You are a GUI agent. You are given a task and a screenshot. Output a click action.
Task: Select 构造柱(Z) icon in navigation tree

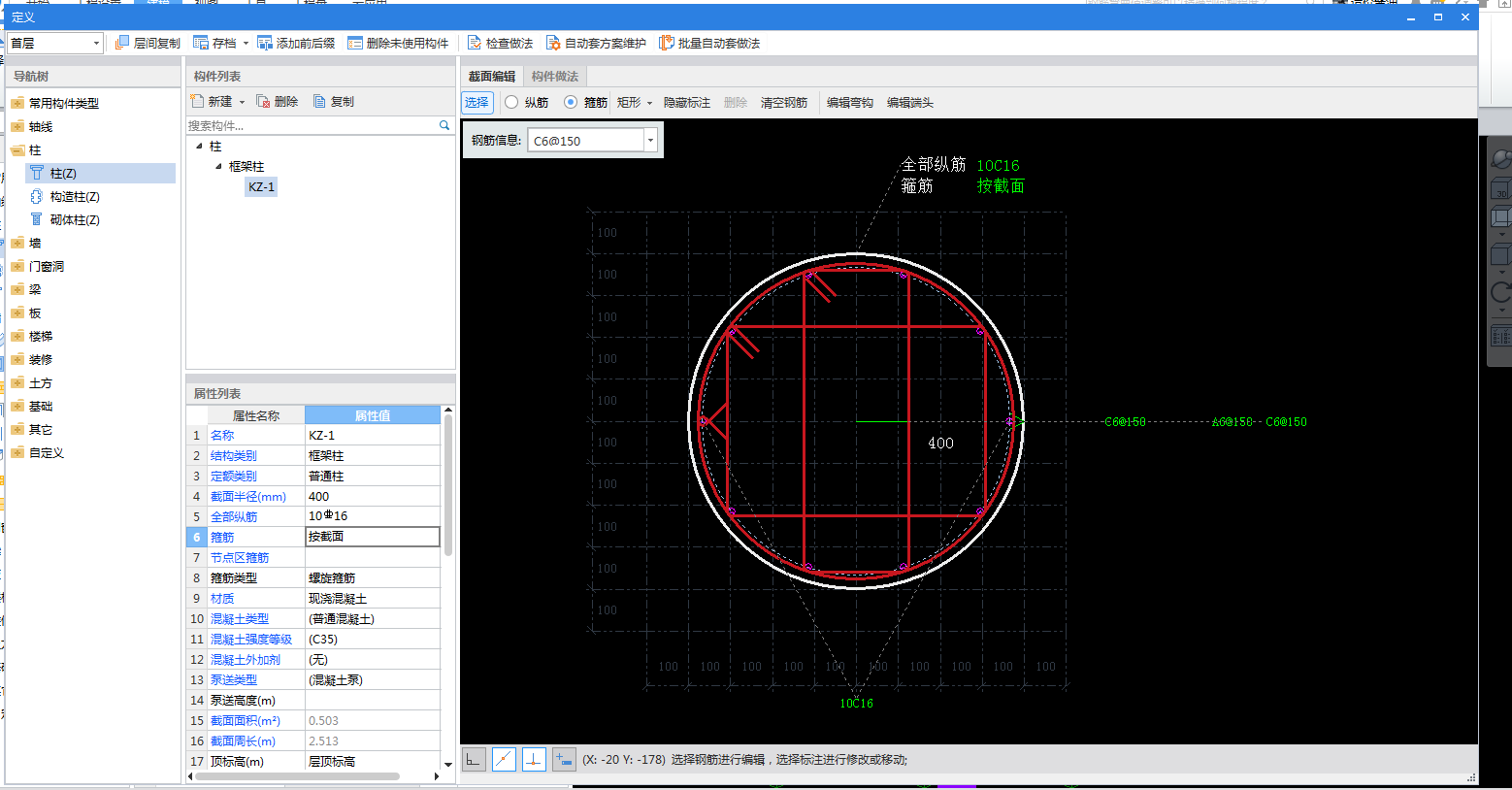[x=36, y=196]
